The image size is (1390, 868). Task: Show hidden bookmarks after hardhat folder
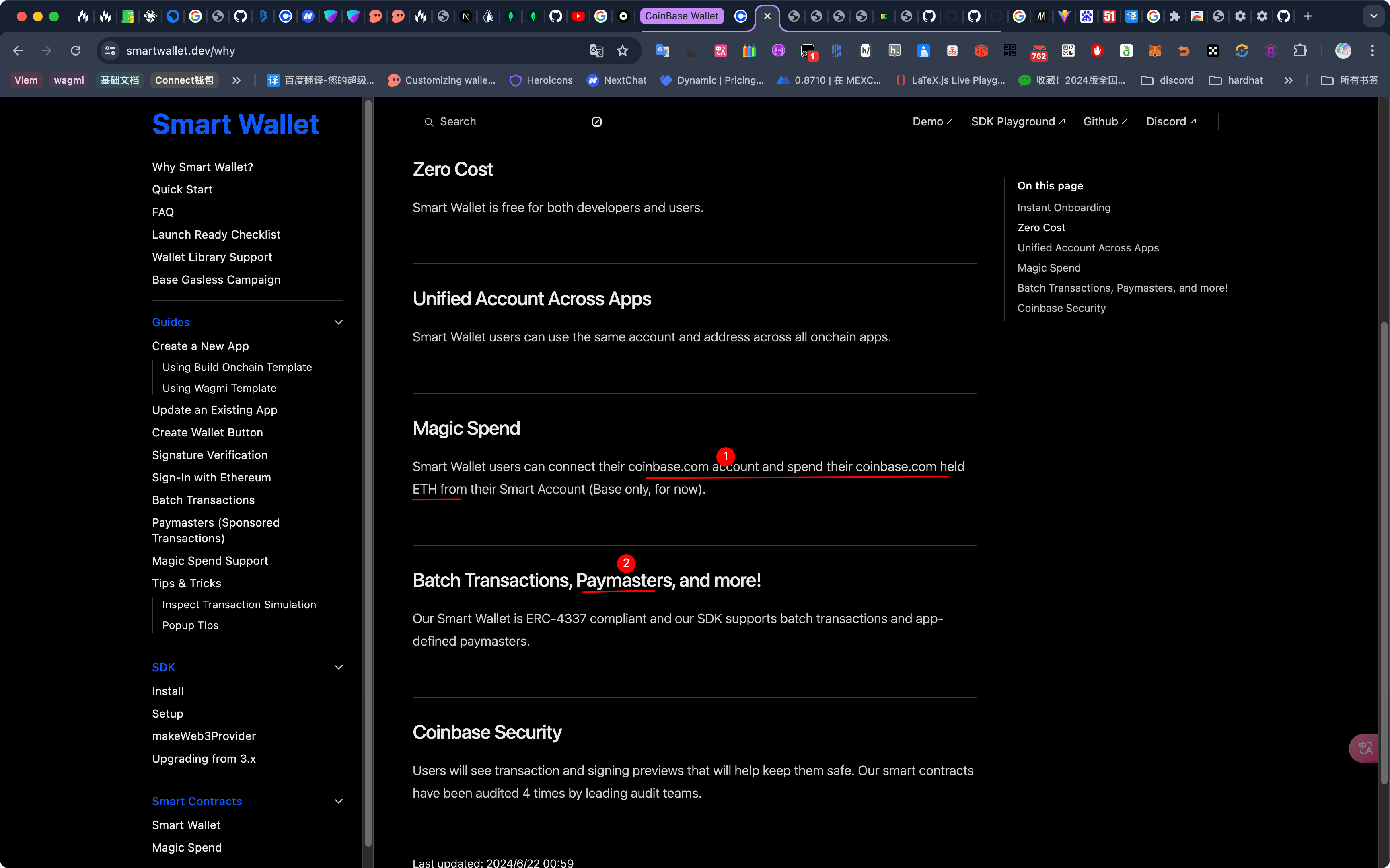(1288, 80)
